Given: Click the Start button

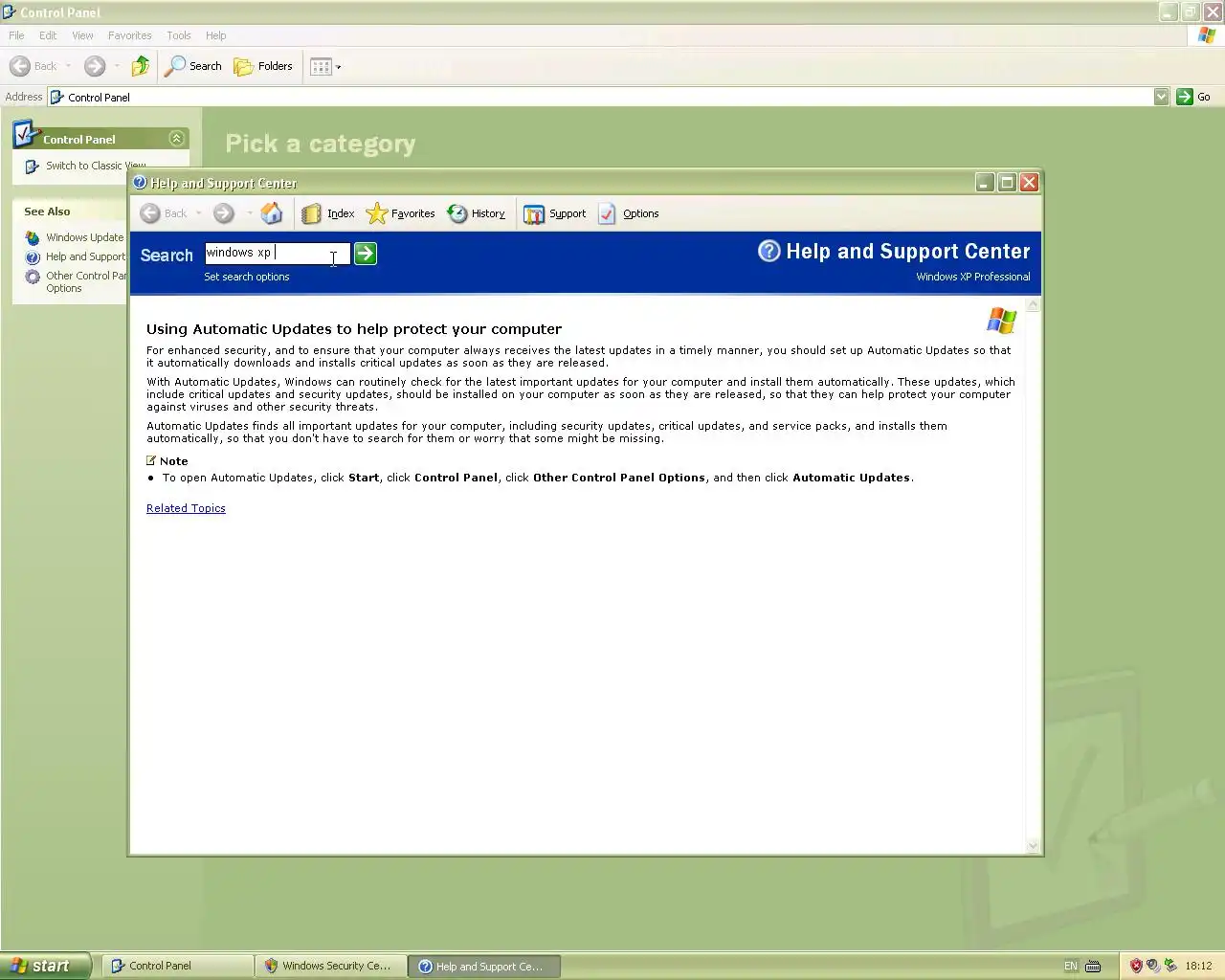Looking at the screenshot, I should 45,966.
